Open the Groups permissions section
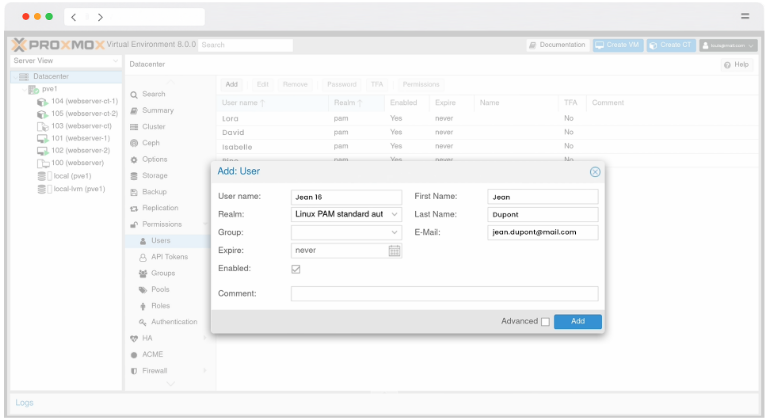This screenshot has width=767, height=420. click(163, 273)
